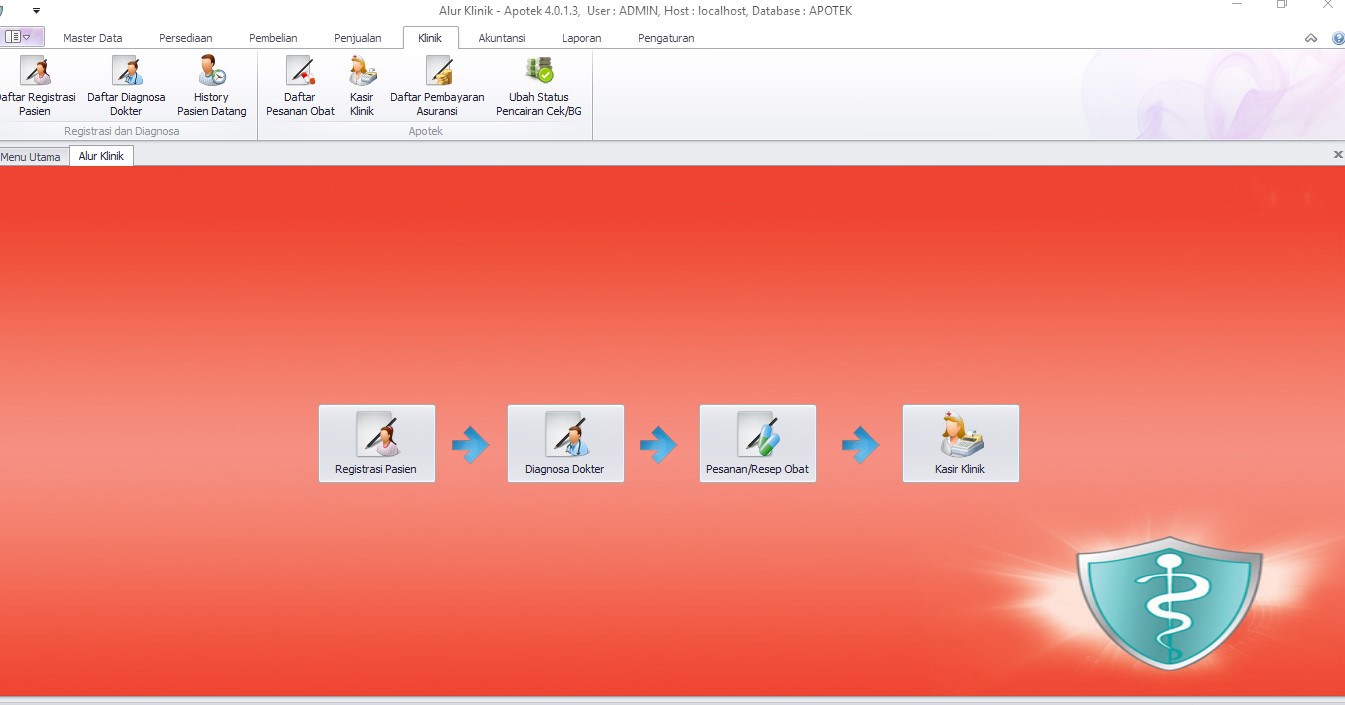
Task: Switch to the Master Data ribbon tab
Action: [x=93, y=38]
